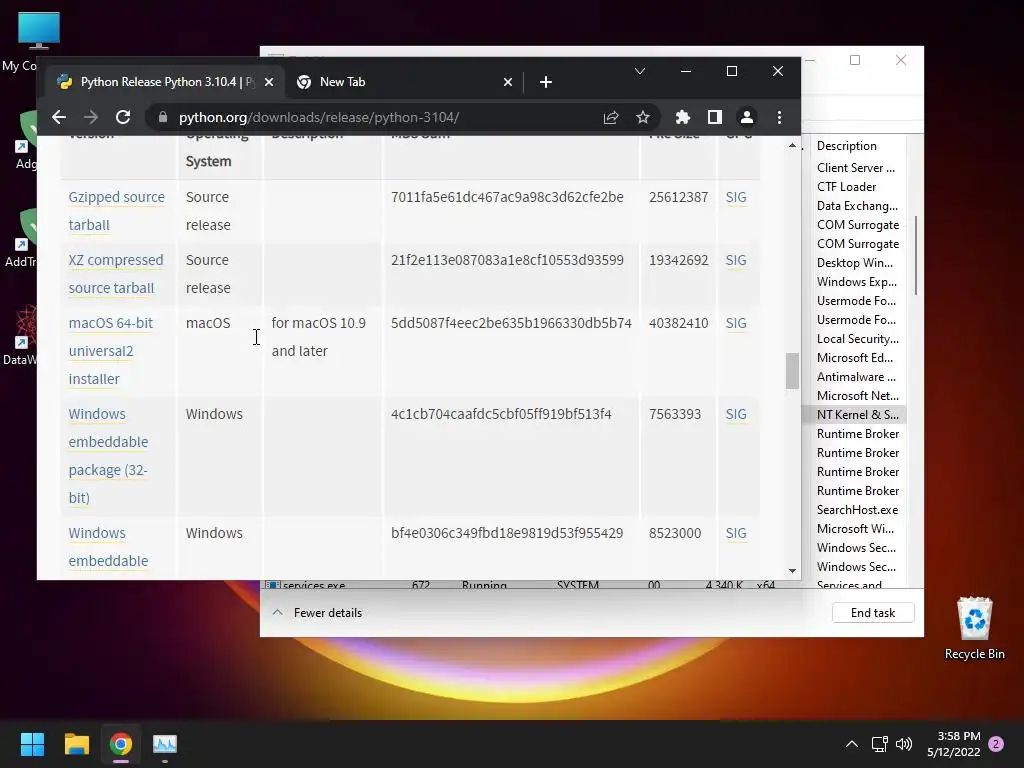Screen dimensions: 1024x768
Task: Switch to Python Release Python 3.10.4 tab
Action: coord(163,82)
